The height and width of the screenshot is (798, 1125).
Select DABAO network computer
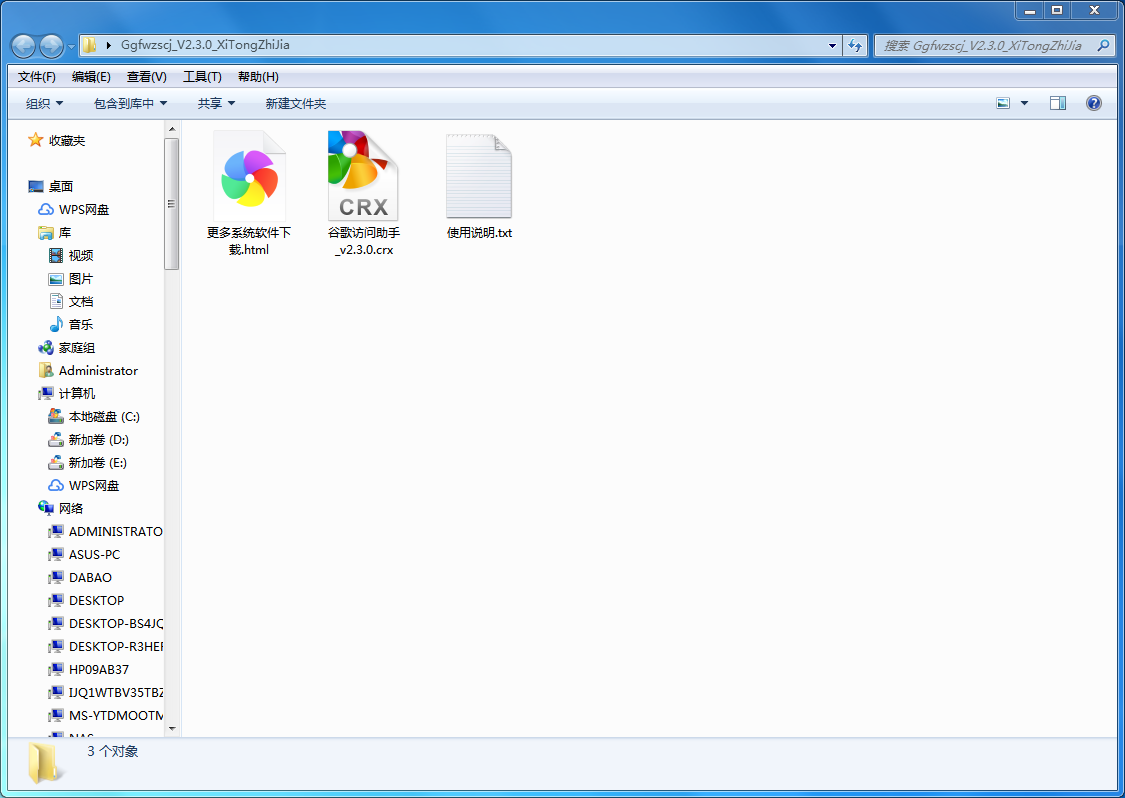click(x=90, y=577)
